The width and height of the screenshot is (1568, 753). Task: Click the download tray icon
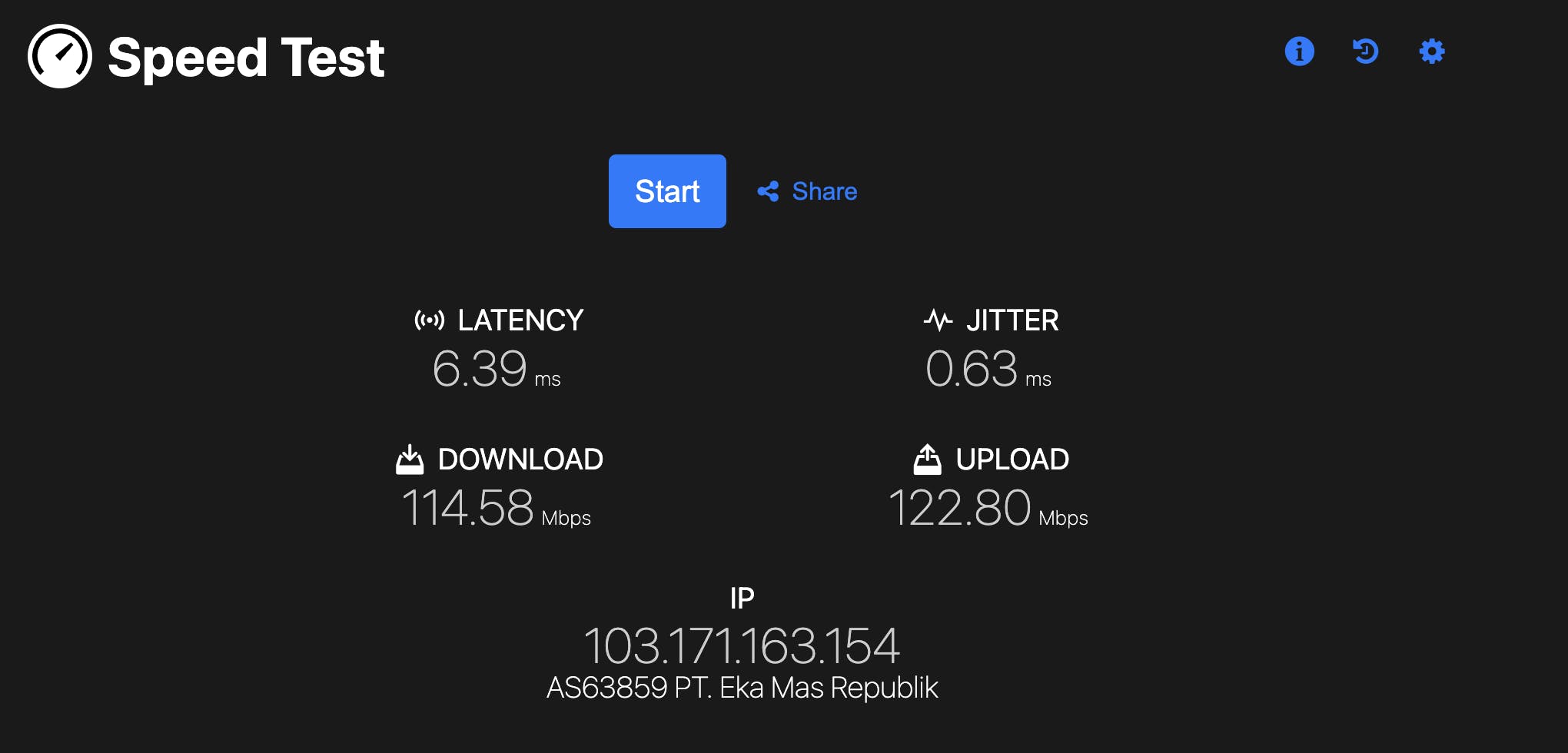tap(410, 459)
